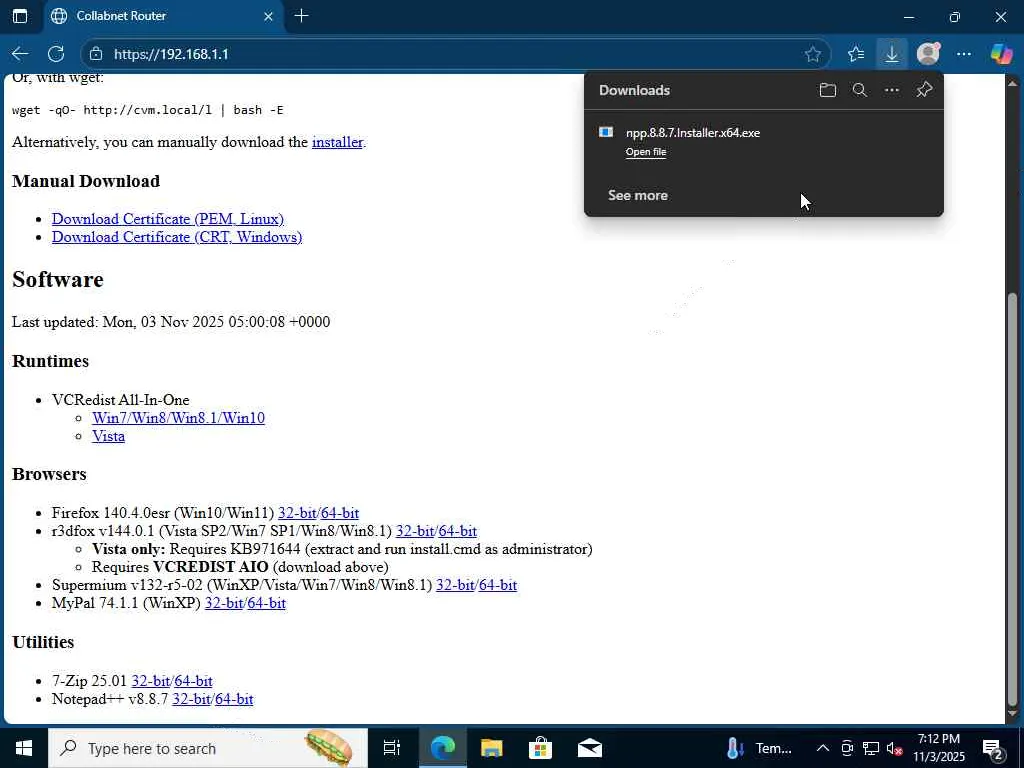Image resolution: width=1024 pixels, height=768 pixels.
Task: Click See more in Downloads panel
Action: 637,195
